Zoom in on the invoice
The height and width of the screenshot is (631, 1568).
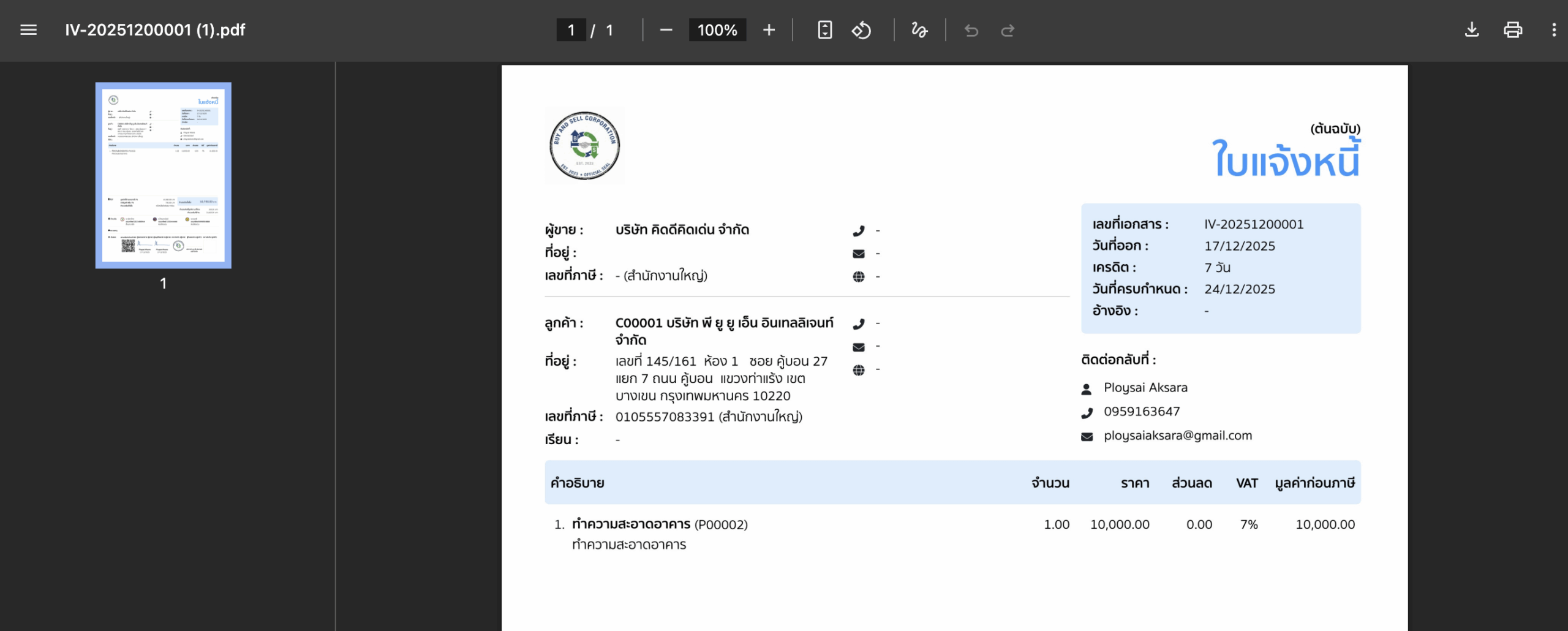coord(769,29)
